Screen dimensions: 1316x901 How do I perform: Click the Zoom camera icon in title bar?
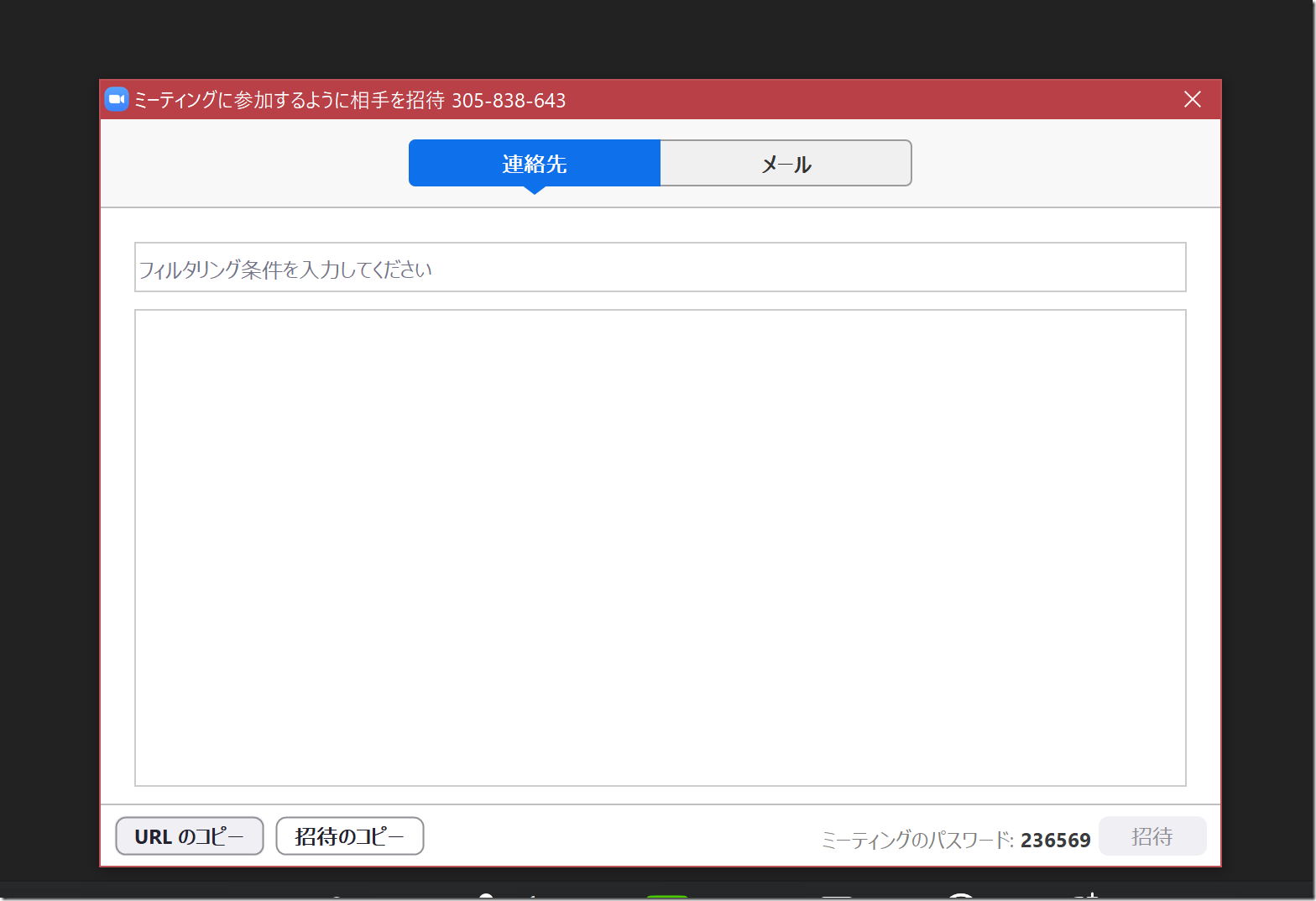[x=117, y=99]
